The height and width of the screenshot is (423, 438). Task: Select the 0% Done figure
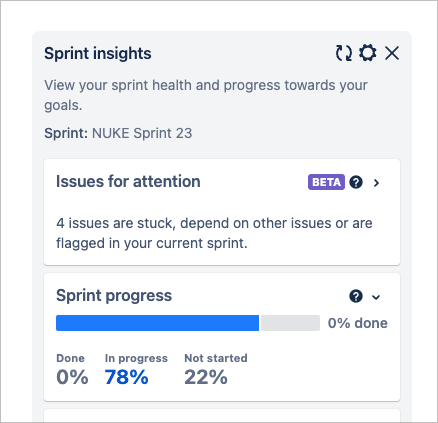click(x=72, y=377)
